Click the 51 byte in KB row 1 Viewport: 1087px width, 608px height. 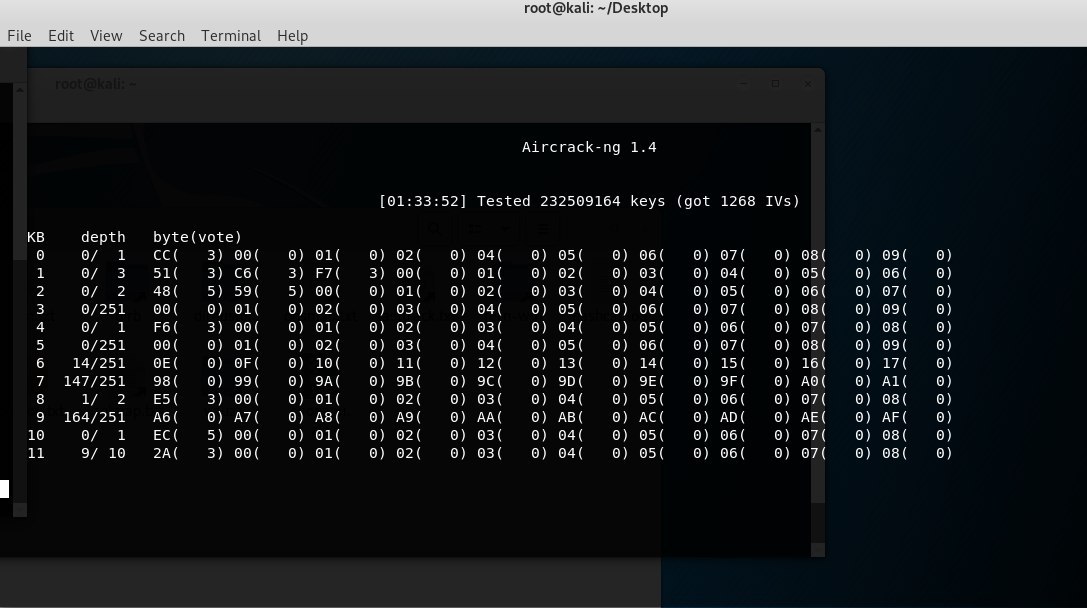pos(162,273)
